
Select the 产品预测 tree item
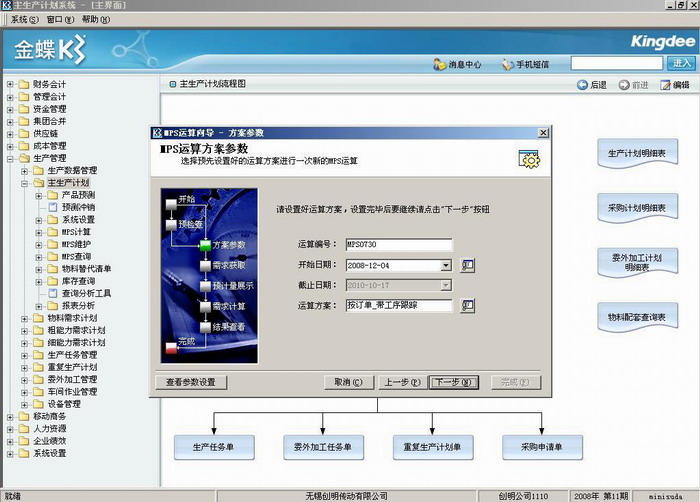(78, 195)
